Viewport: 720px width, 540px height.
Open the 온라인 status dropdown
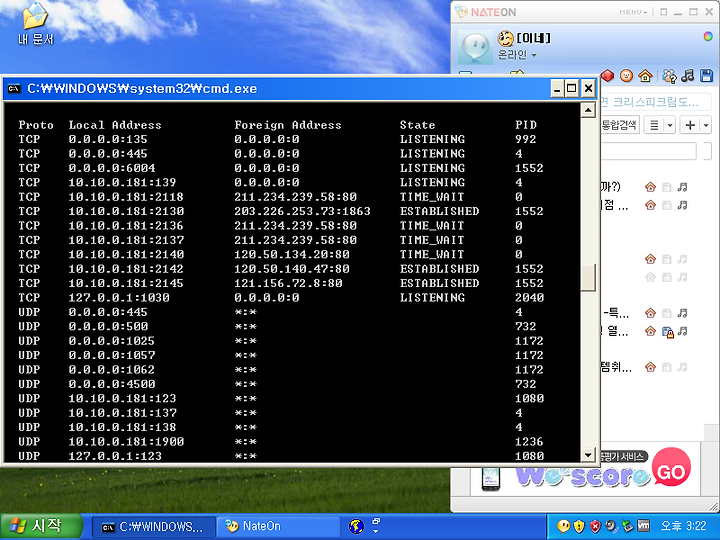pyautogui.click(x=517, y=55)
